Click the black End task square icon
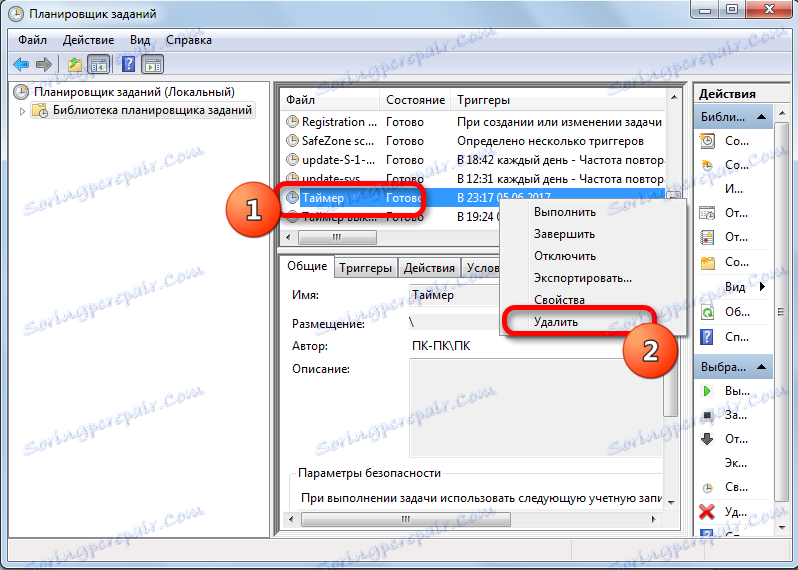The width and height of the screenshot is (798, 570). click(707, 415)
